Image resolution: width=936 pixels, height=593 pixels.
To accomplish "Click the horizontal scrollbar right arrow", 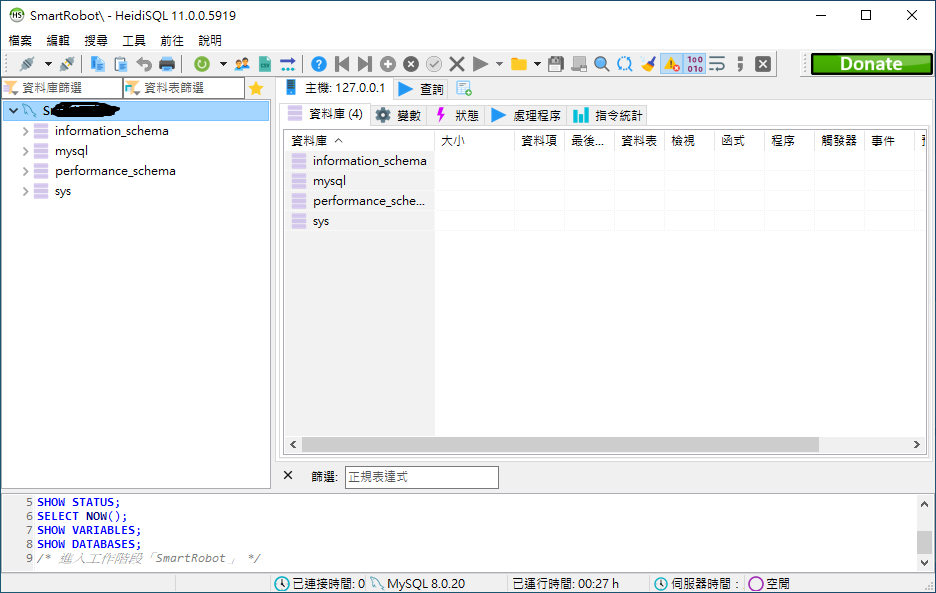I will click(x=917, y=444).
